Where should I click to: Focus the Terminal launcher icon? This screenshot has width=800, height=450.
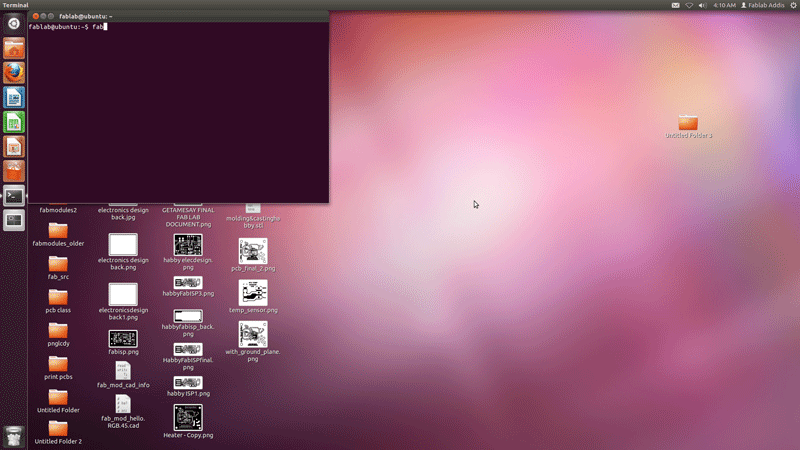[14, 196]
